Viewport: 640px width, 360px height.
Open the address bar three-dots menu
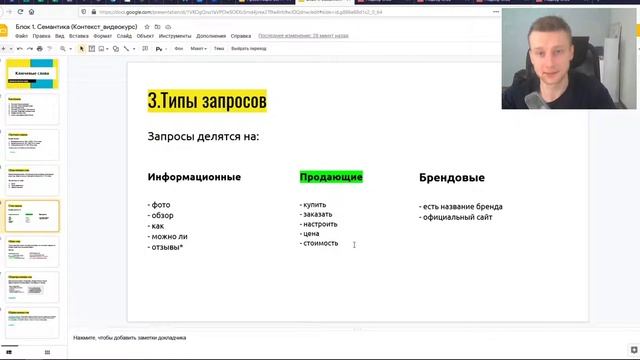click(496, 12)
